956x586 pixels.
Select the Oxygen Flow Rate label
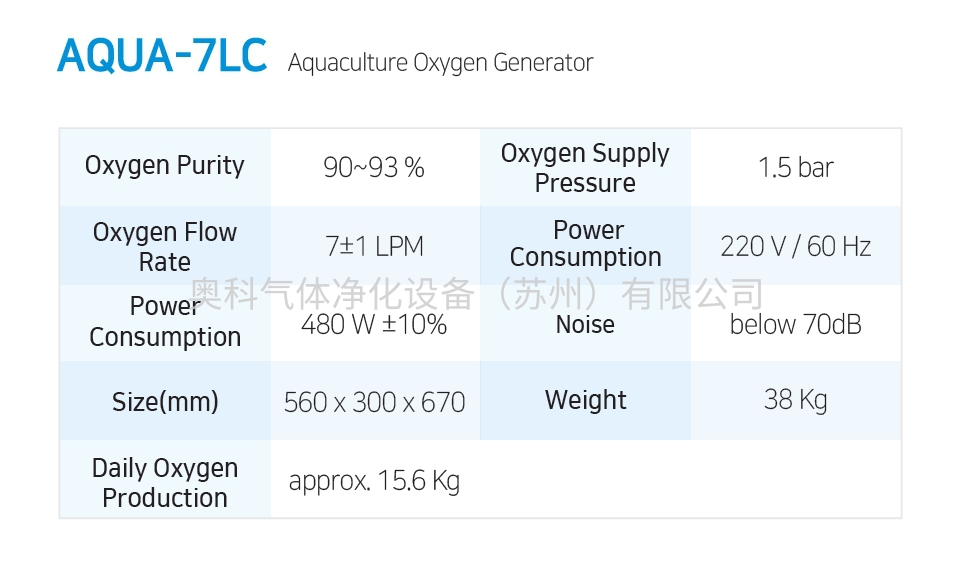tap(165, 246)
